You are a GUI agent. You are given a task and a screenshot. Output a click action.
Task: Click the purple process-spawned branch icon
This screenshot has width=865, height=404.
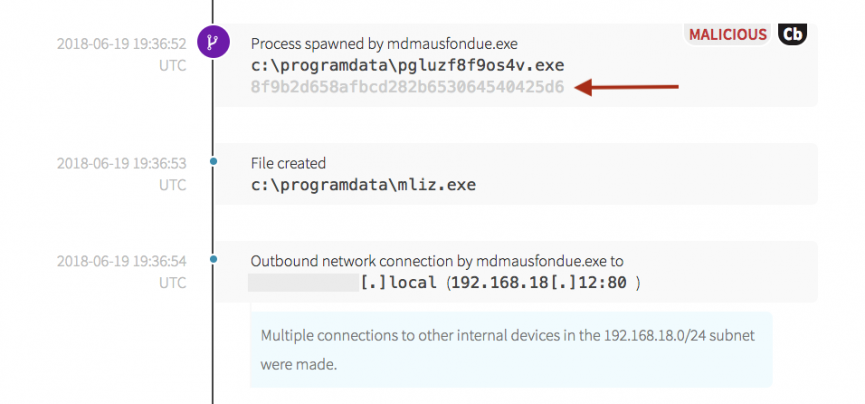click(213, 43)
